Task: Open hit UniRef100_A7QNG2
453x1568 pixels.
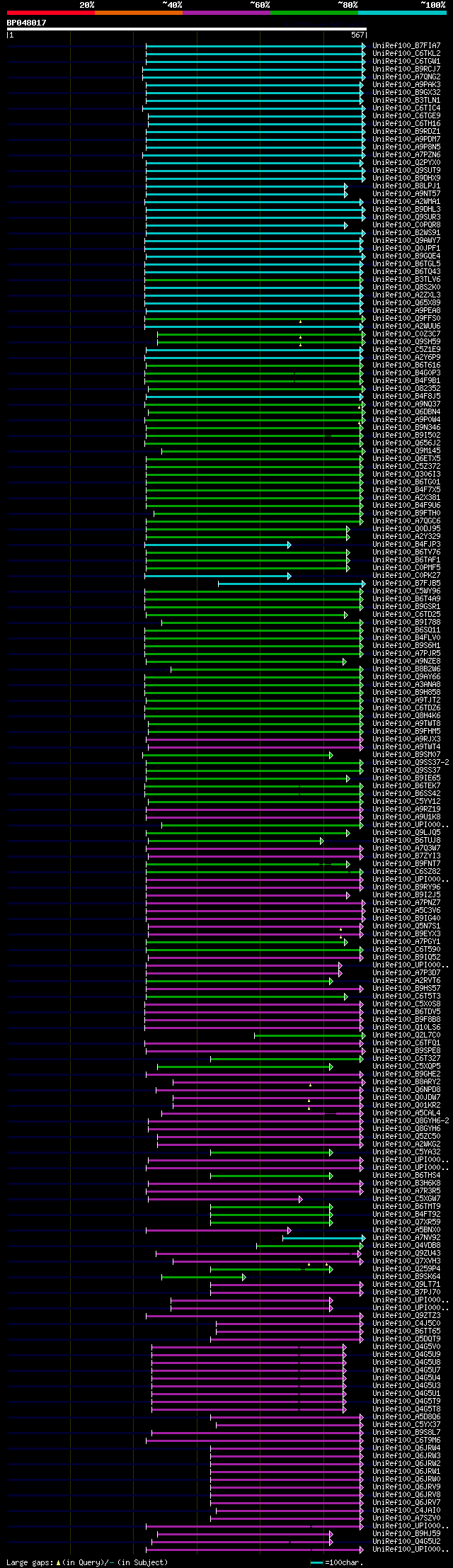Action: click(406, 76)
